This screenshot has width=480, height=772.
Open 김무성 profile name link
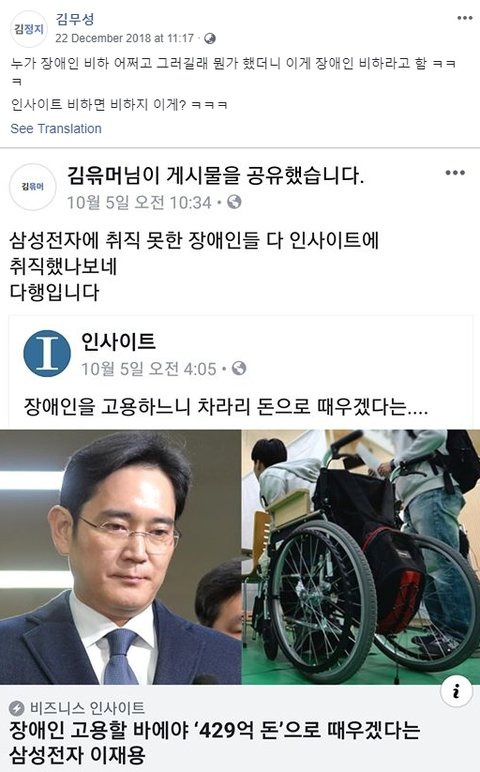tap(75, 19)
